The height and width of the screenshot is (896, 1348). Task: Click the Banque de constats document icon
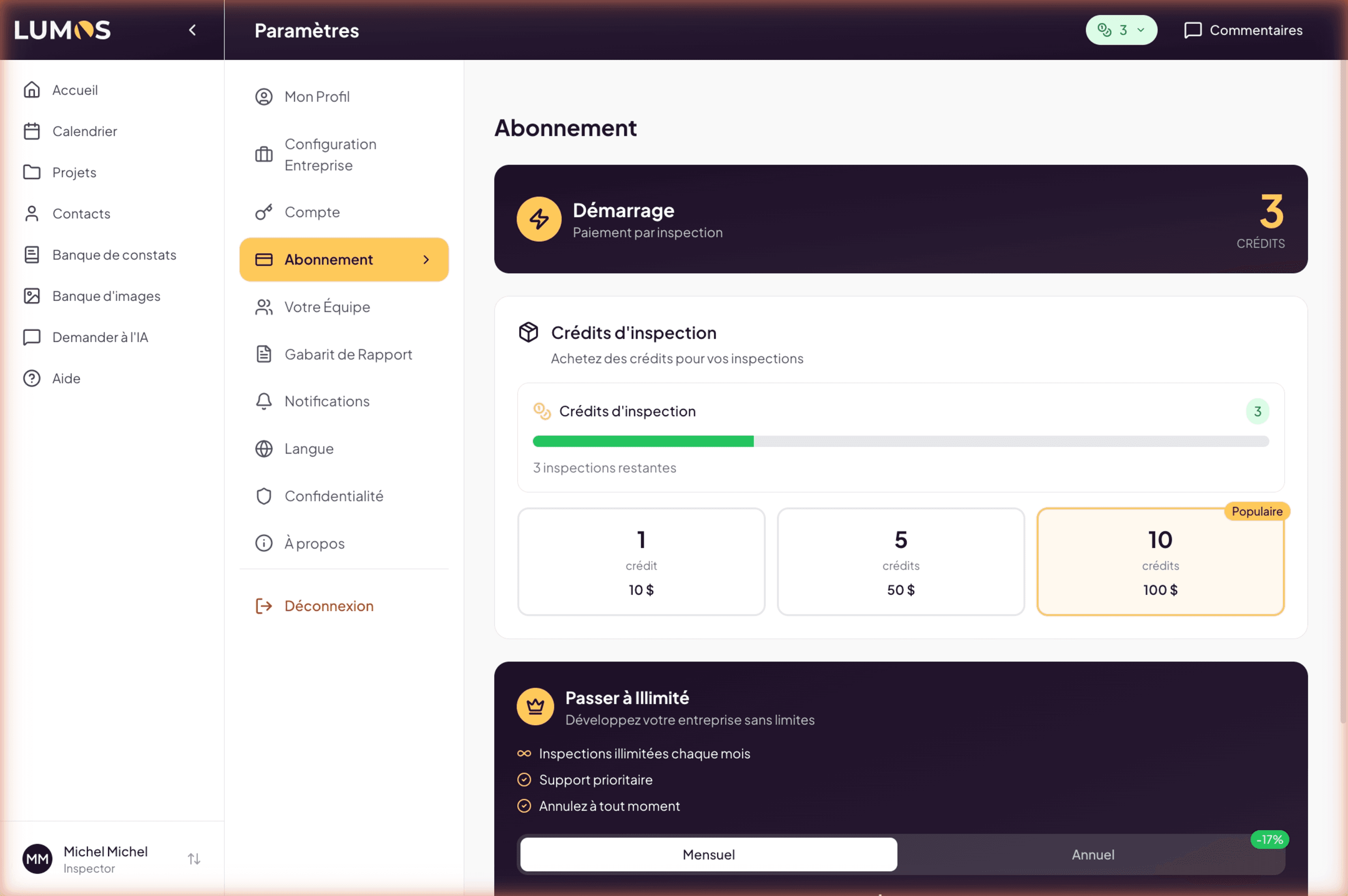(32, 254)
